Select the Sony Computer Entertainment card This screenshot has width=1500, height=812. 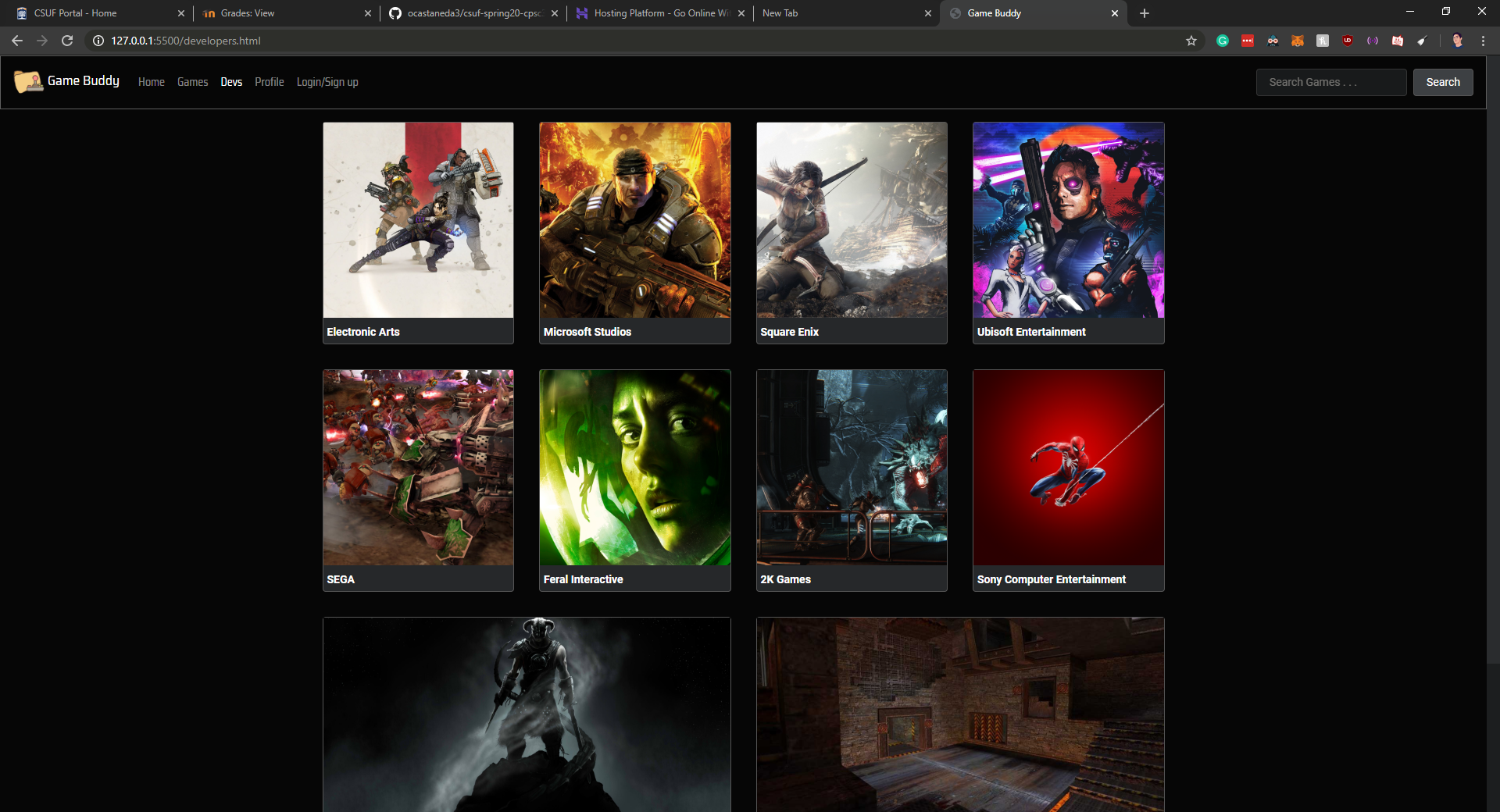[1068, 480]
